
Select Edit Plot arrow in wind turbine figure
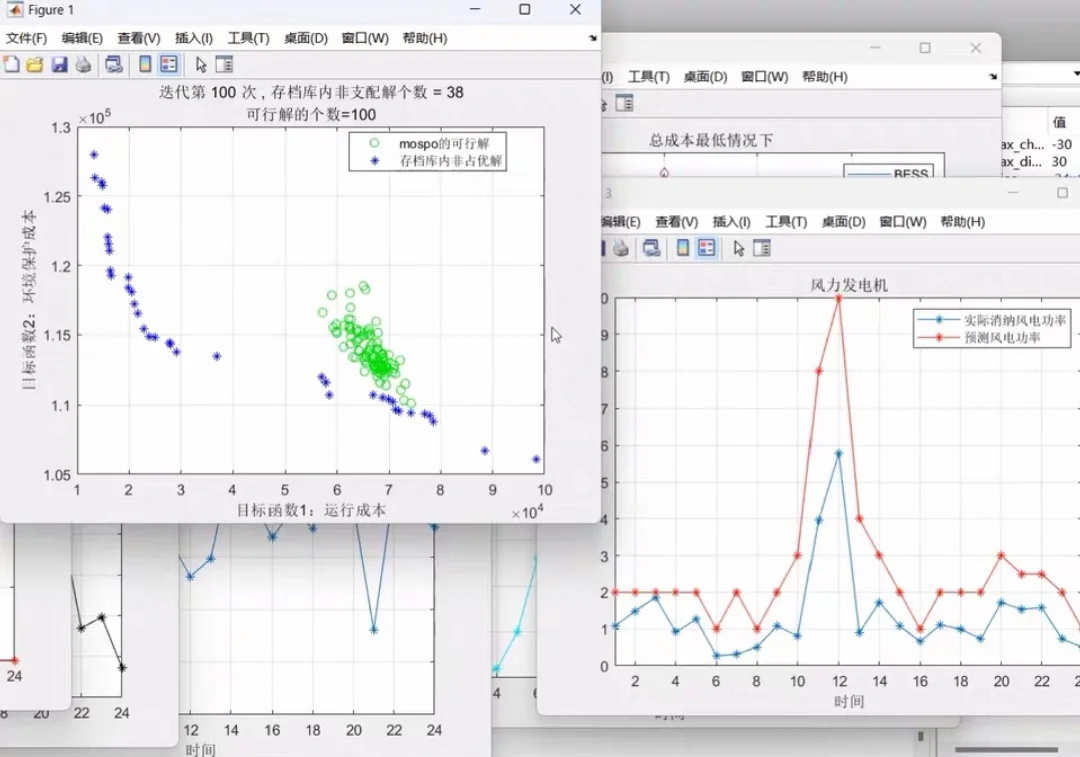[738, 248]
